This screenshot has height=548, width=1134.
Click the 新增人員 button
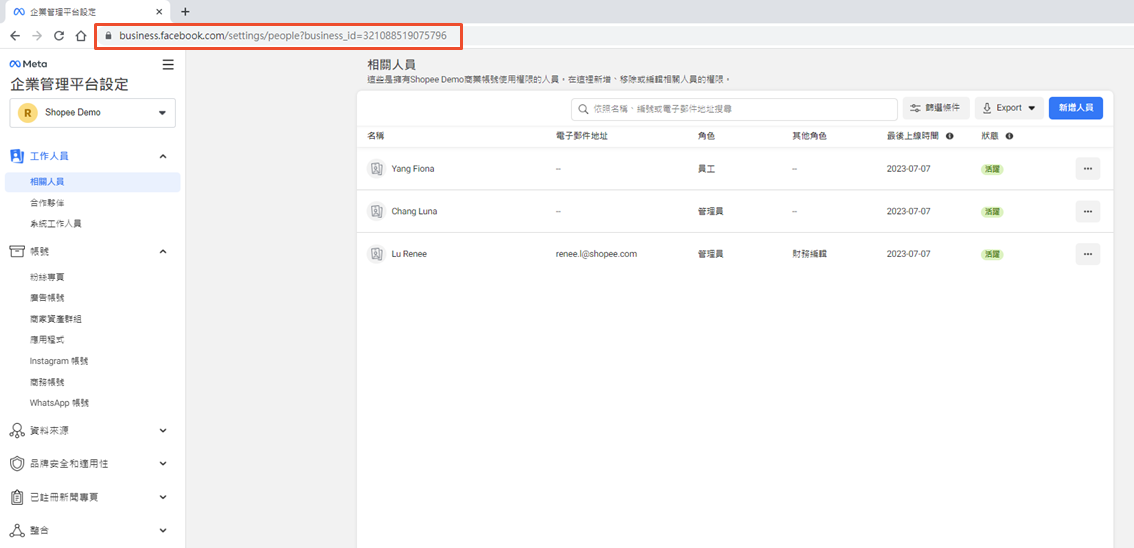tap(1075, 108)
